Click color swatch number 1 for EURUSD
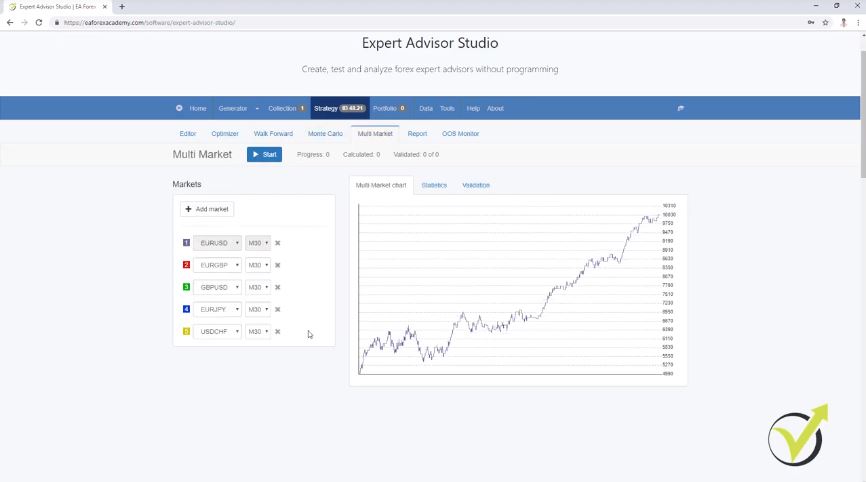Screen dimensions: 866x482 tap(186, 242)
